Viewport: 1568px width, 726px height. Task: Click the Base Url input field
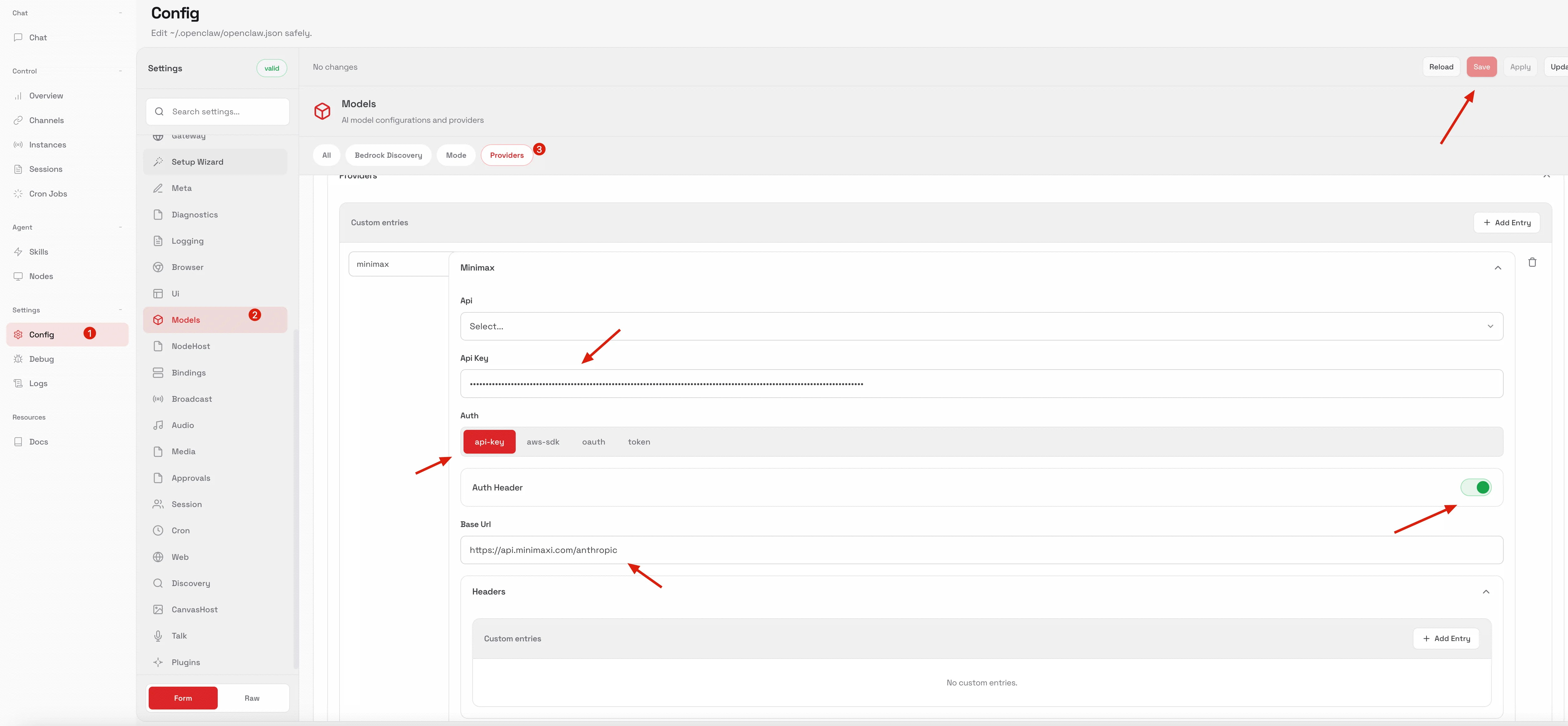981,550
